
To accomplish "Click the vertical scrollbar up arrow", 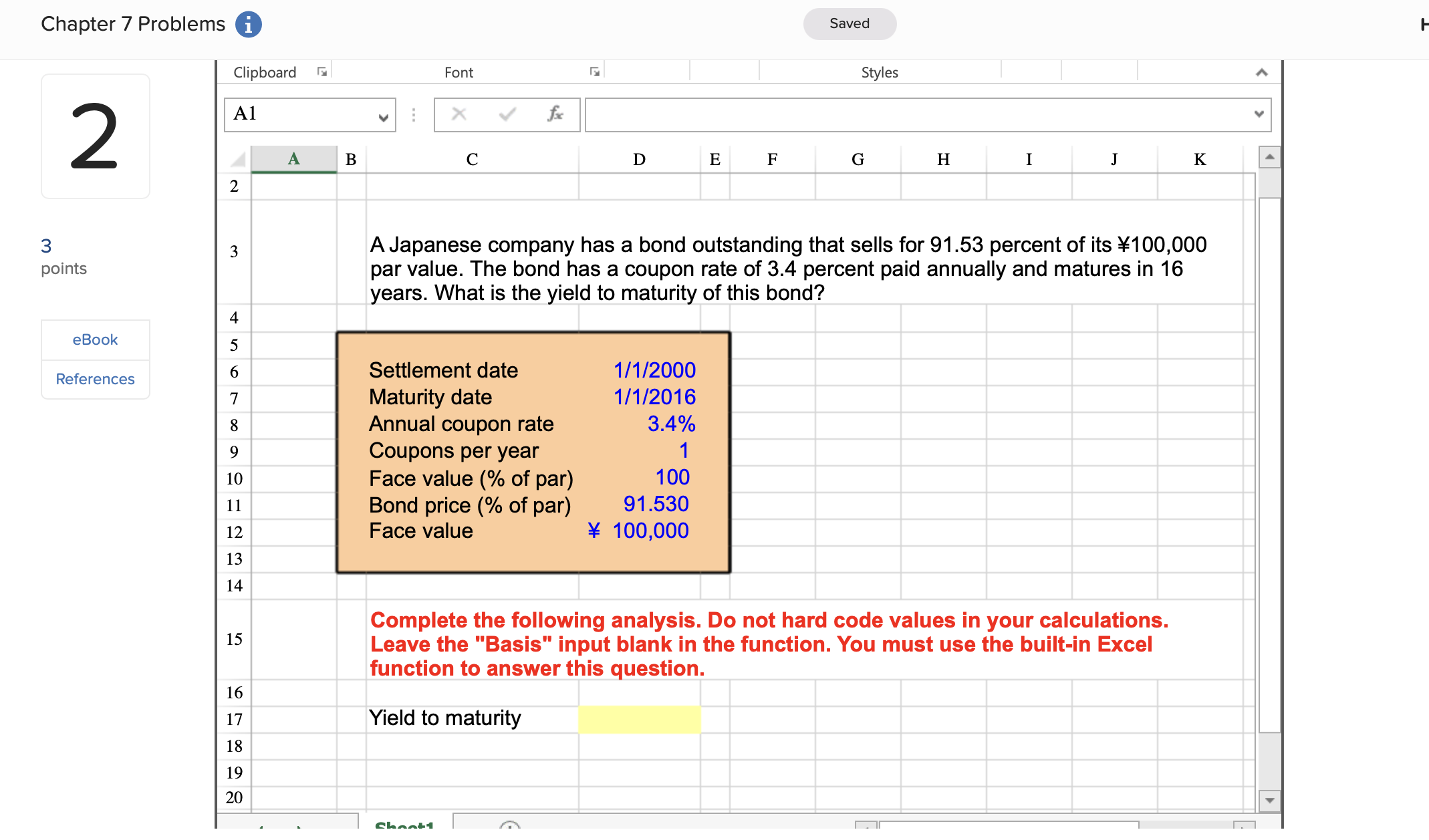I will tap(1269, 157).
